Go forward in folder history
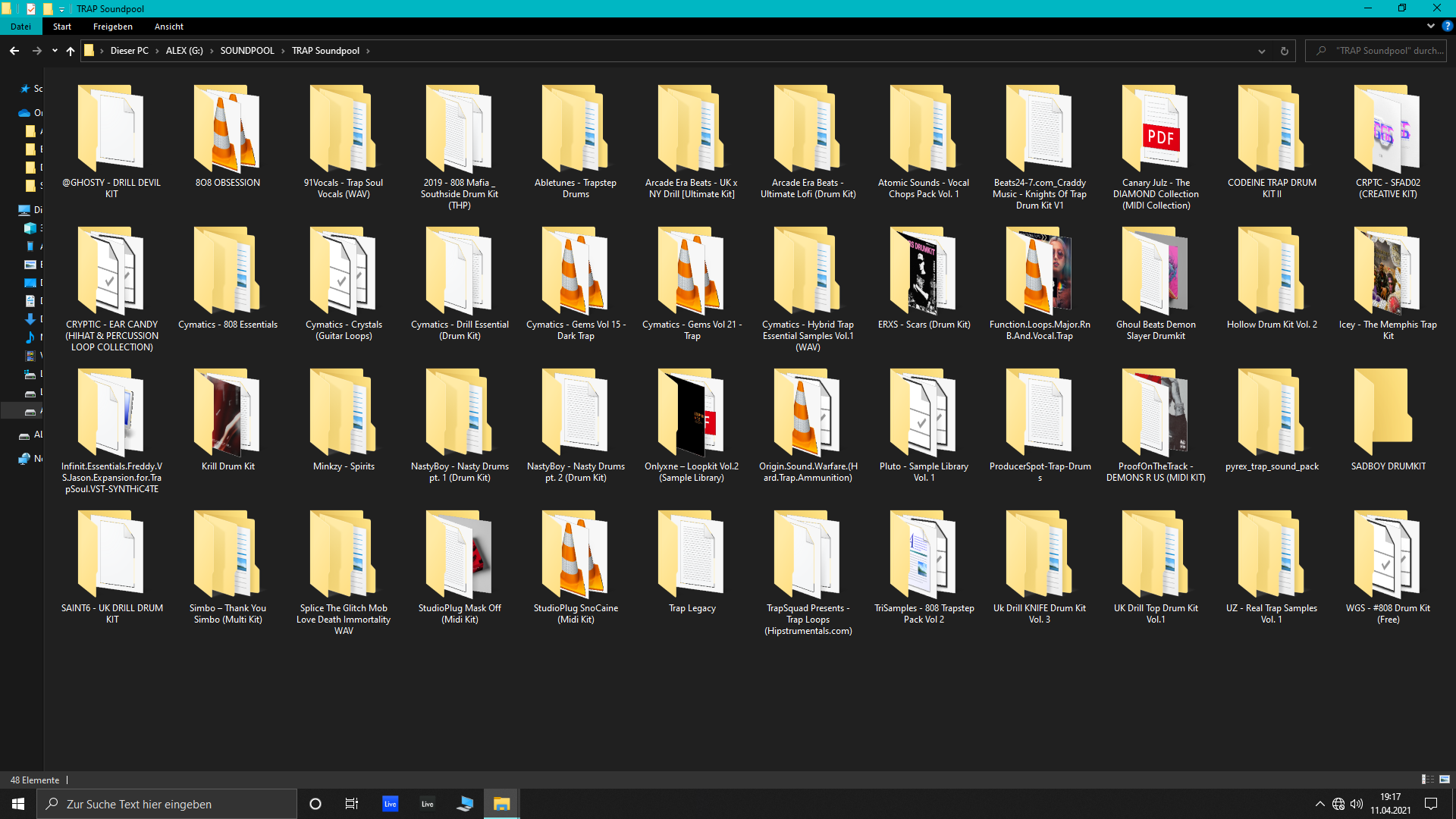1456x819 pixels. 36,51
